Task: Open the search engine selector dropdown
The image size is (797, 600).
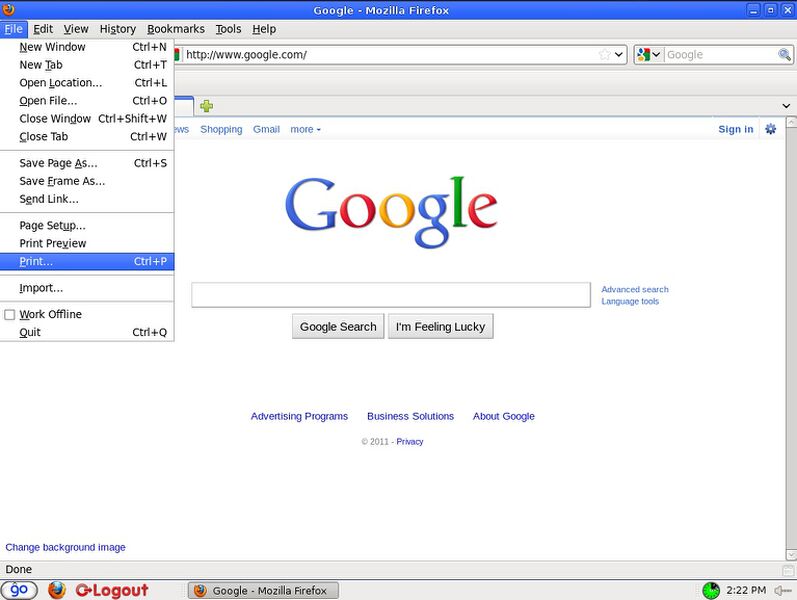Action: coord(656,54)
